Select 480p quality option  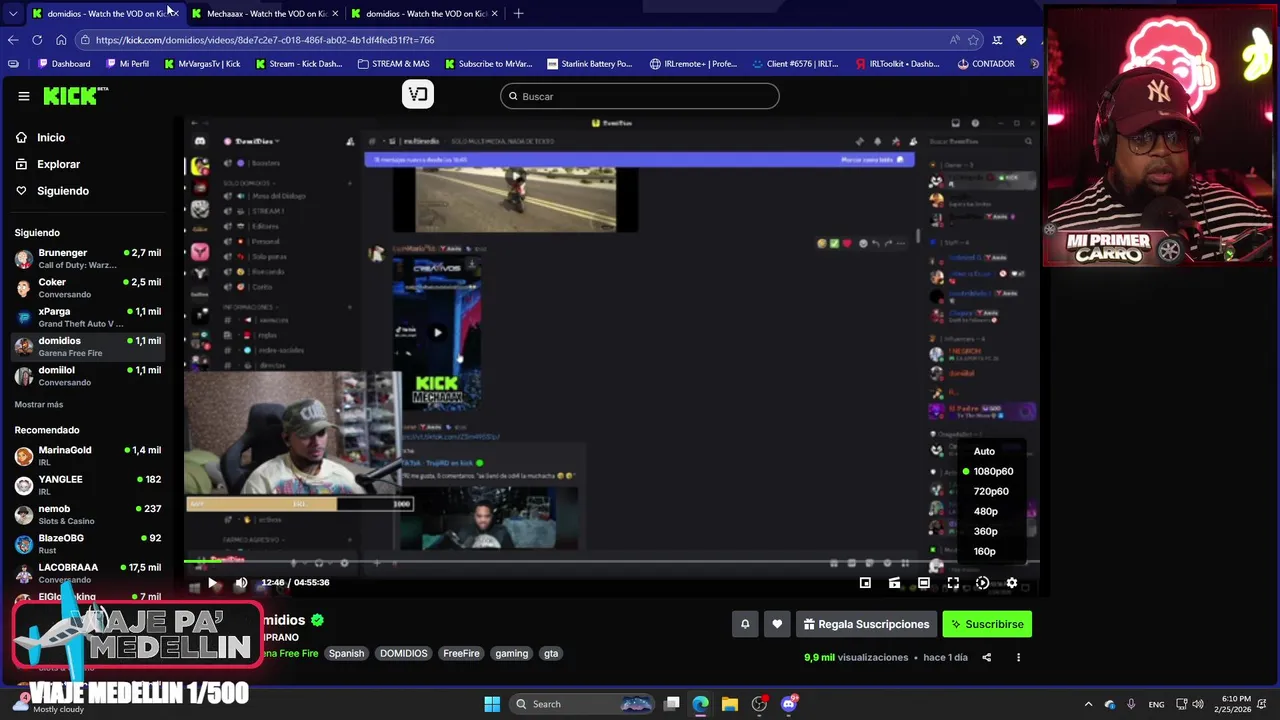(986, 511)
